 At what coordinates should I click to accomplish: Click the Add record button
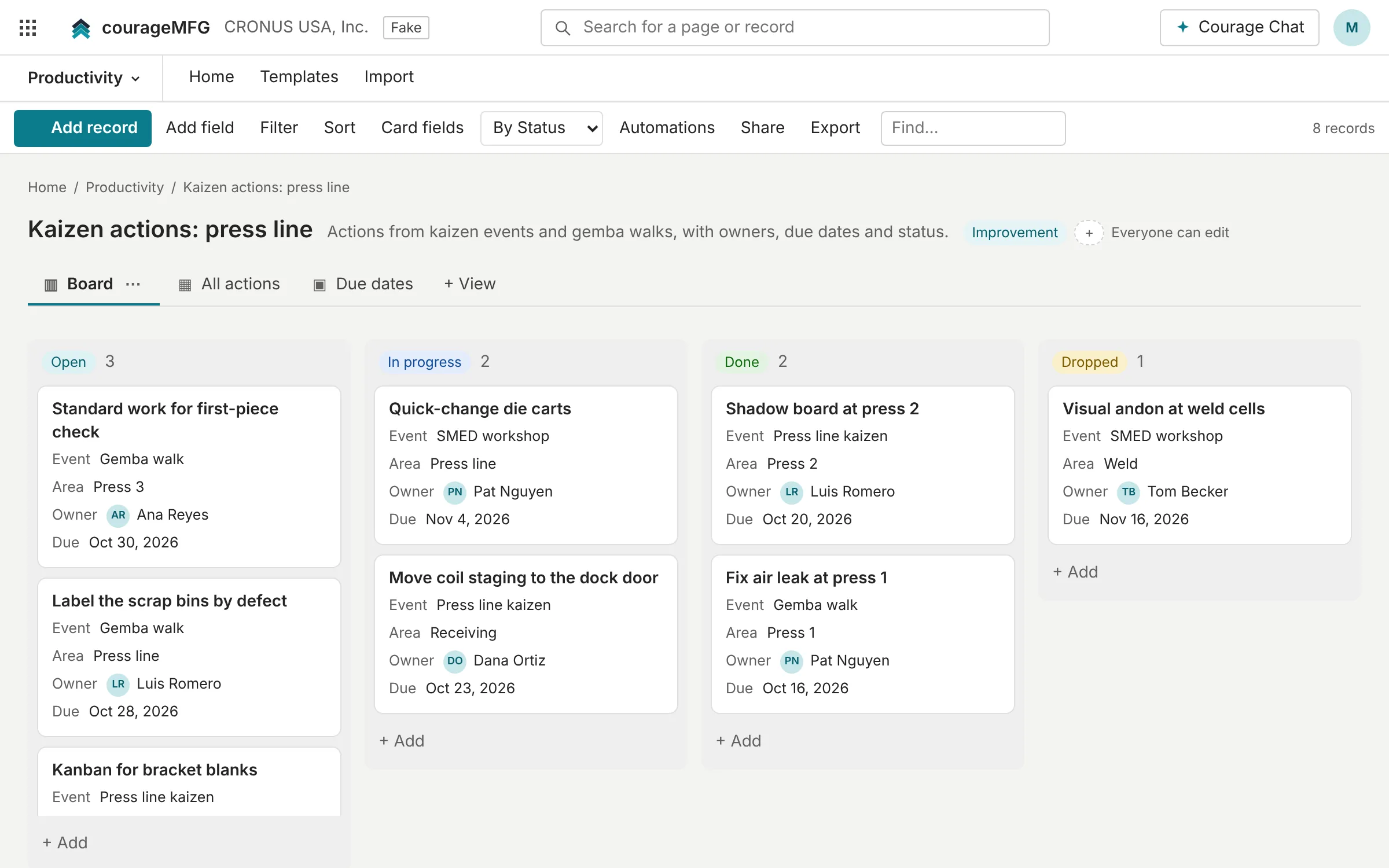pyautogui.click(x=83, y=128)
